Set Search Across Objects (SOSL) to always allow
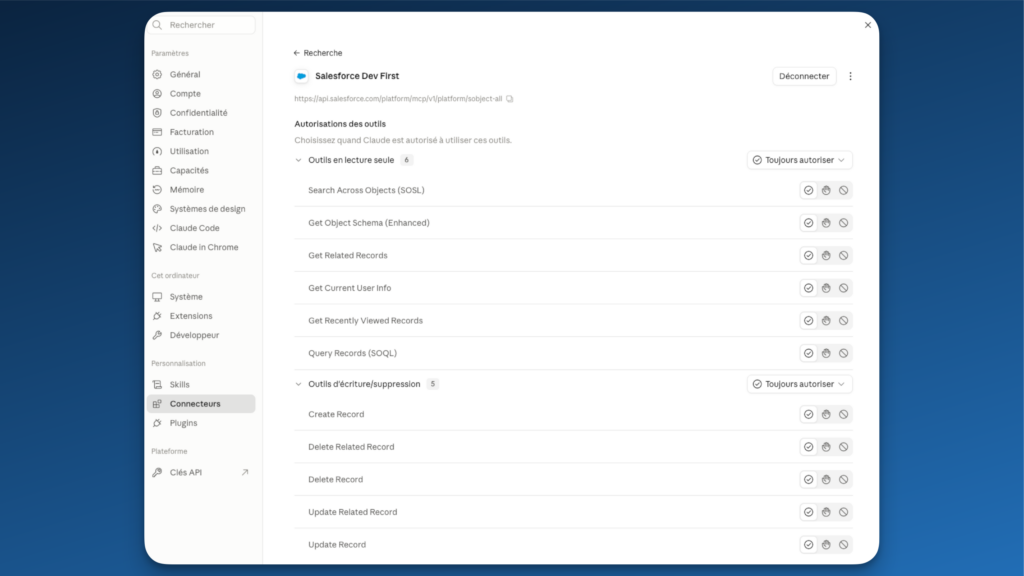The height and width of the screenshot is (576, 1024). click(808, 190)
